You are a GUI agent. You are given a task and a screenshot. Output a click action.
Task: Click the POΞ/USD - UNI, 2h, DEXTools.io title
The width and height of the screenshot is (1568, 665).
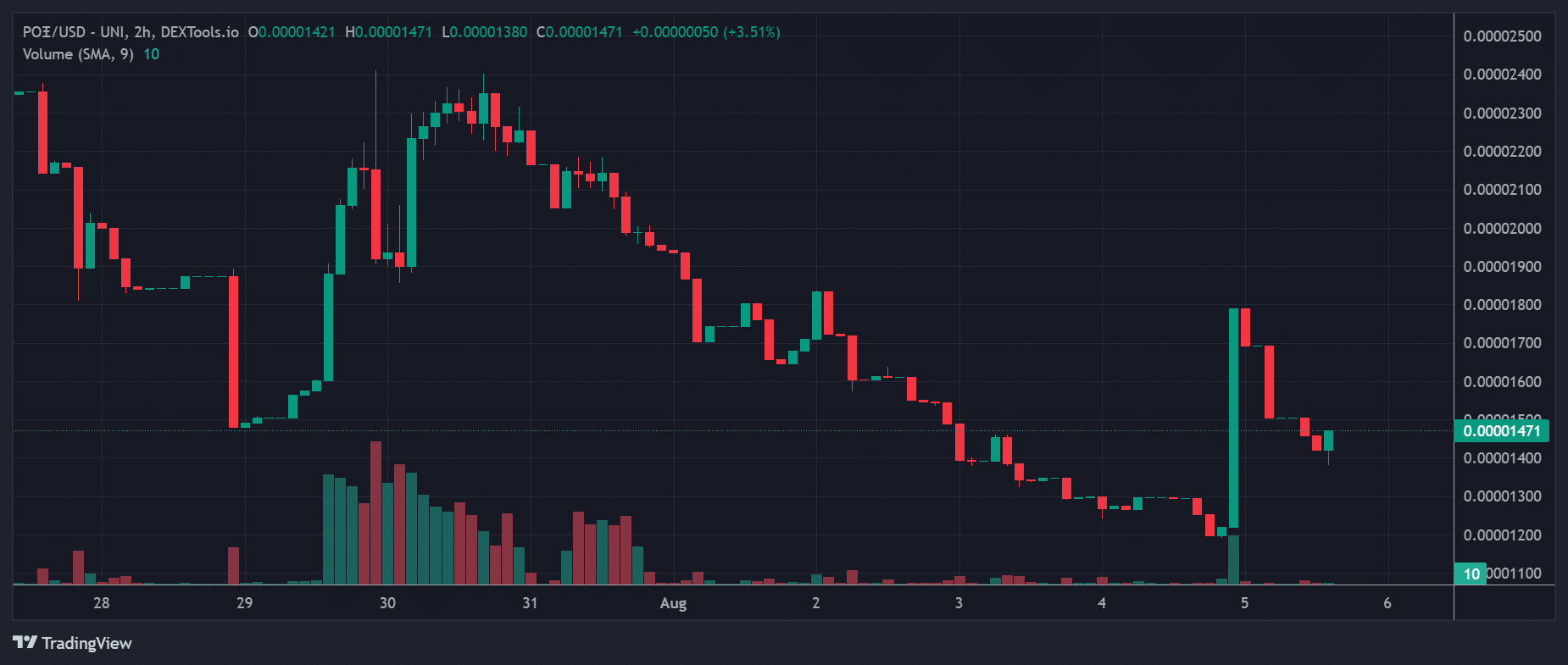click(131, 32)
